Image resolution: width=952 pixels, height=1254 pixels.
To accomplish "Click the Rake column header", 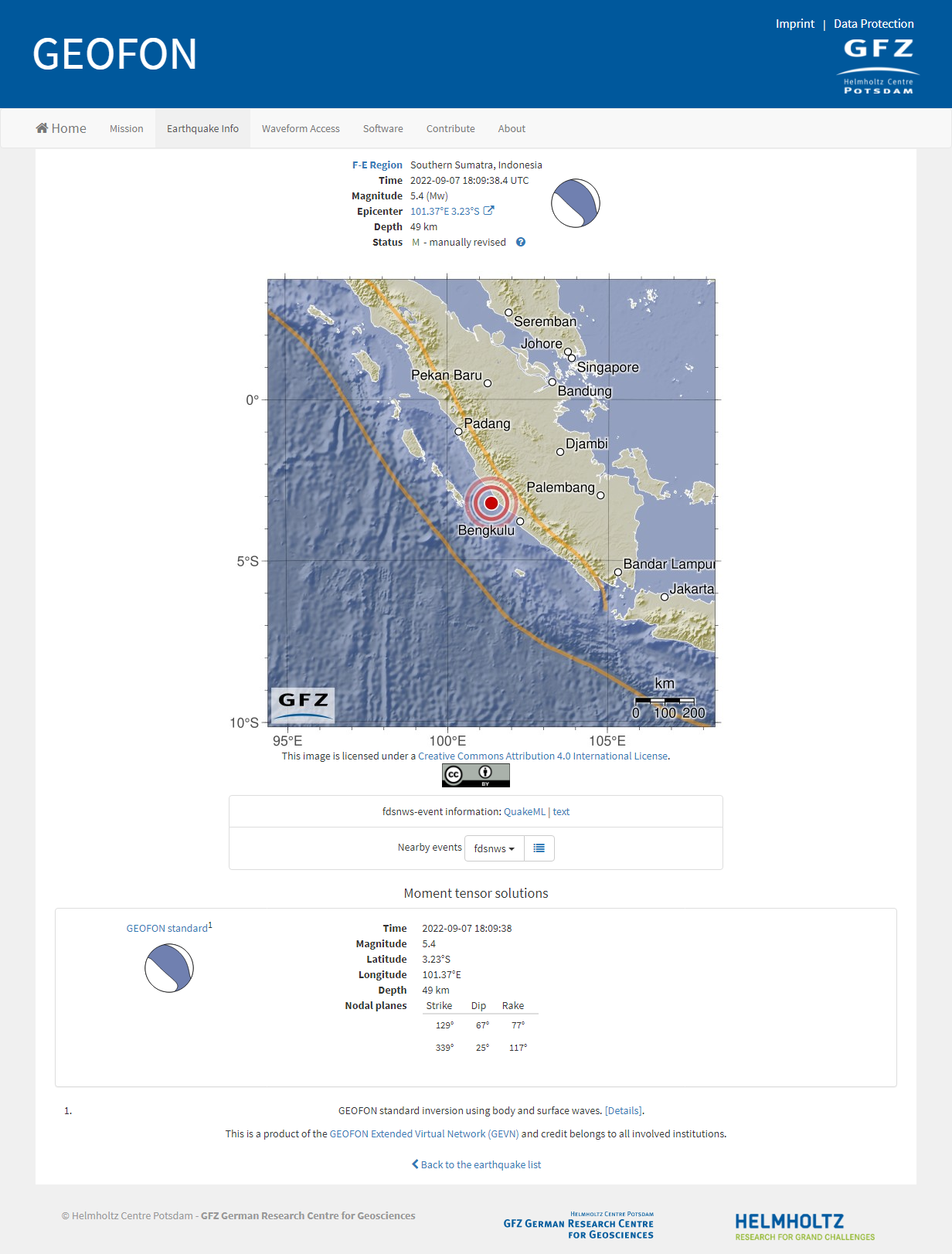I will [x=513, y=1005].
